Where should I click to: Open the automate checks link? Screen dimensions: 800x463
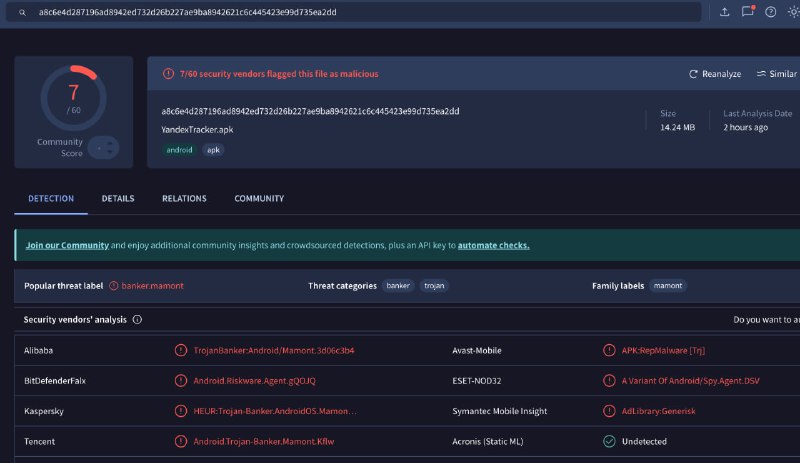coord(493,246)
